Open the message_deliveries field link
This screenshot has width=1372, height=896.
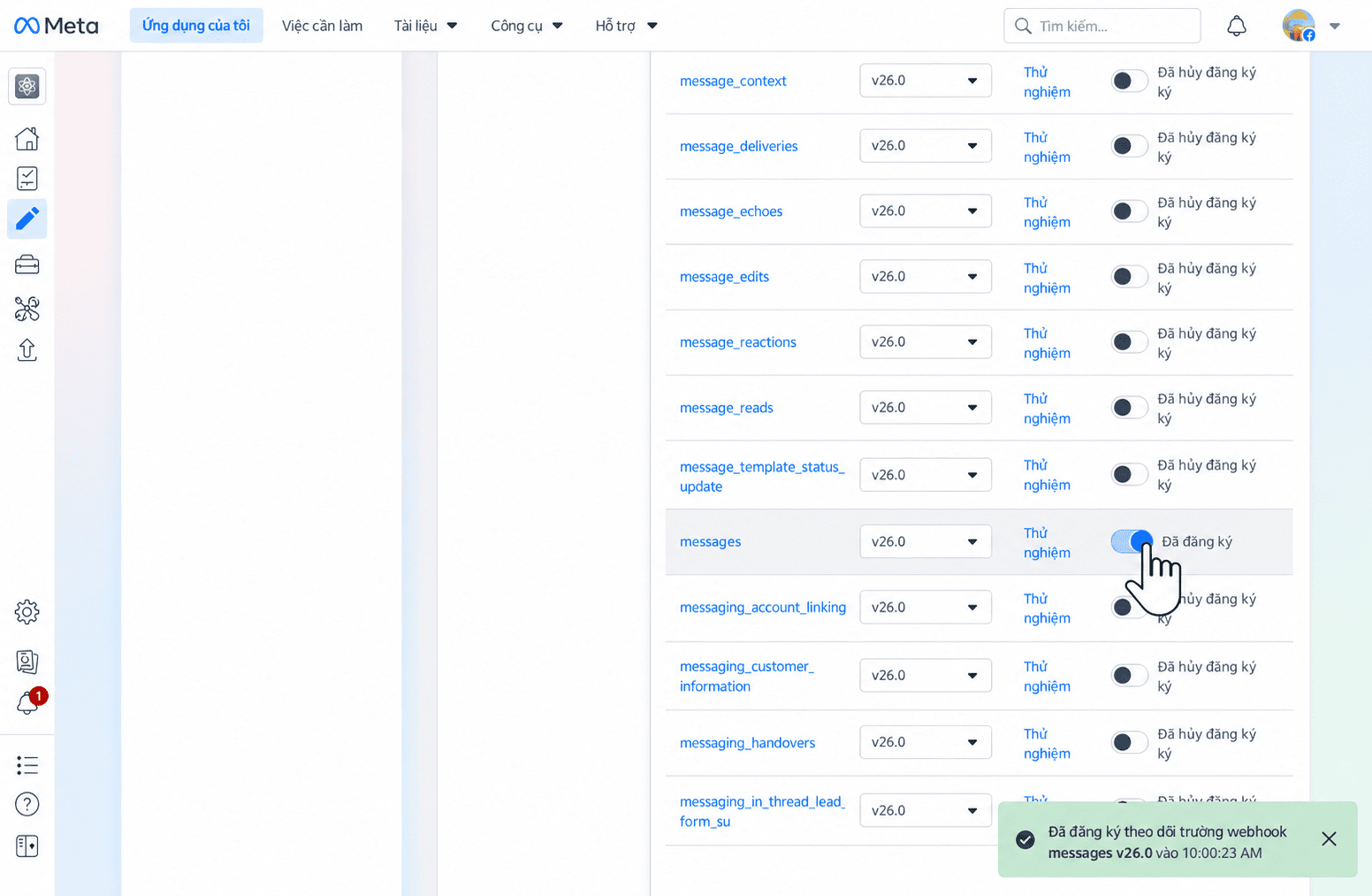point(738,146)
